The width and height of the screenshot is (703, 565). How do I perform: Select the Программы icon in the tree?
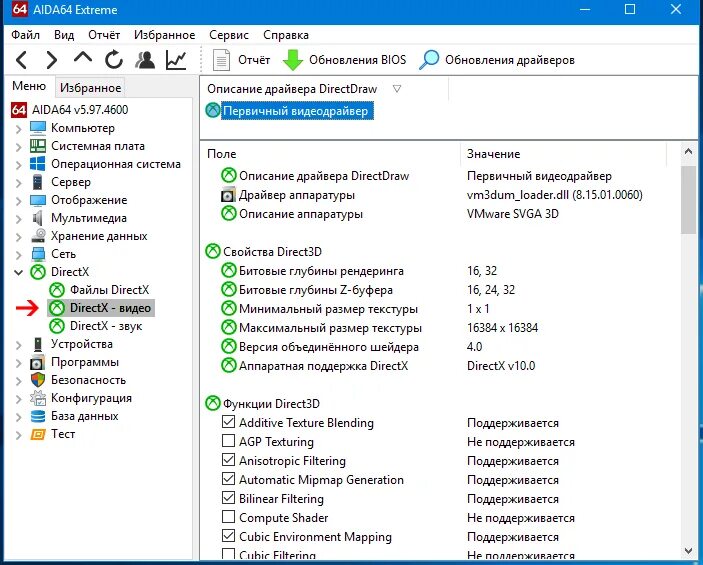click(38, 362)
